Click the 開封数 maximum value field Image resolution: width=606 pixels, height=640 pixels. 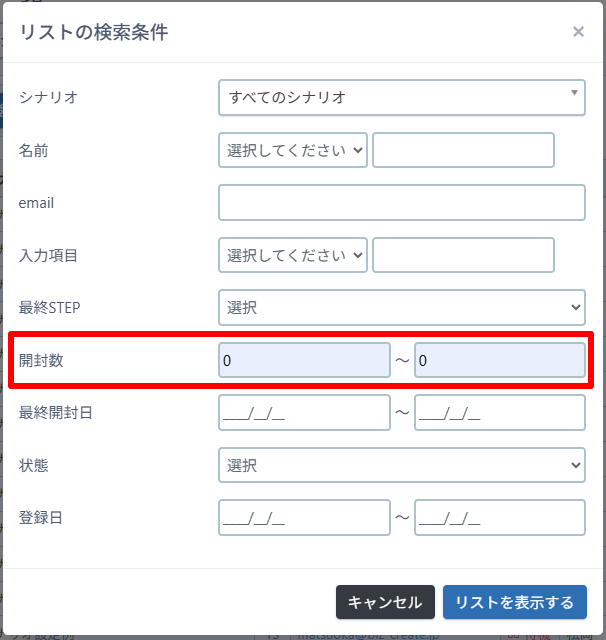click(499, 360)
